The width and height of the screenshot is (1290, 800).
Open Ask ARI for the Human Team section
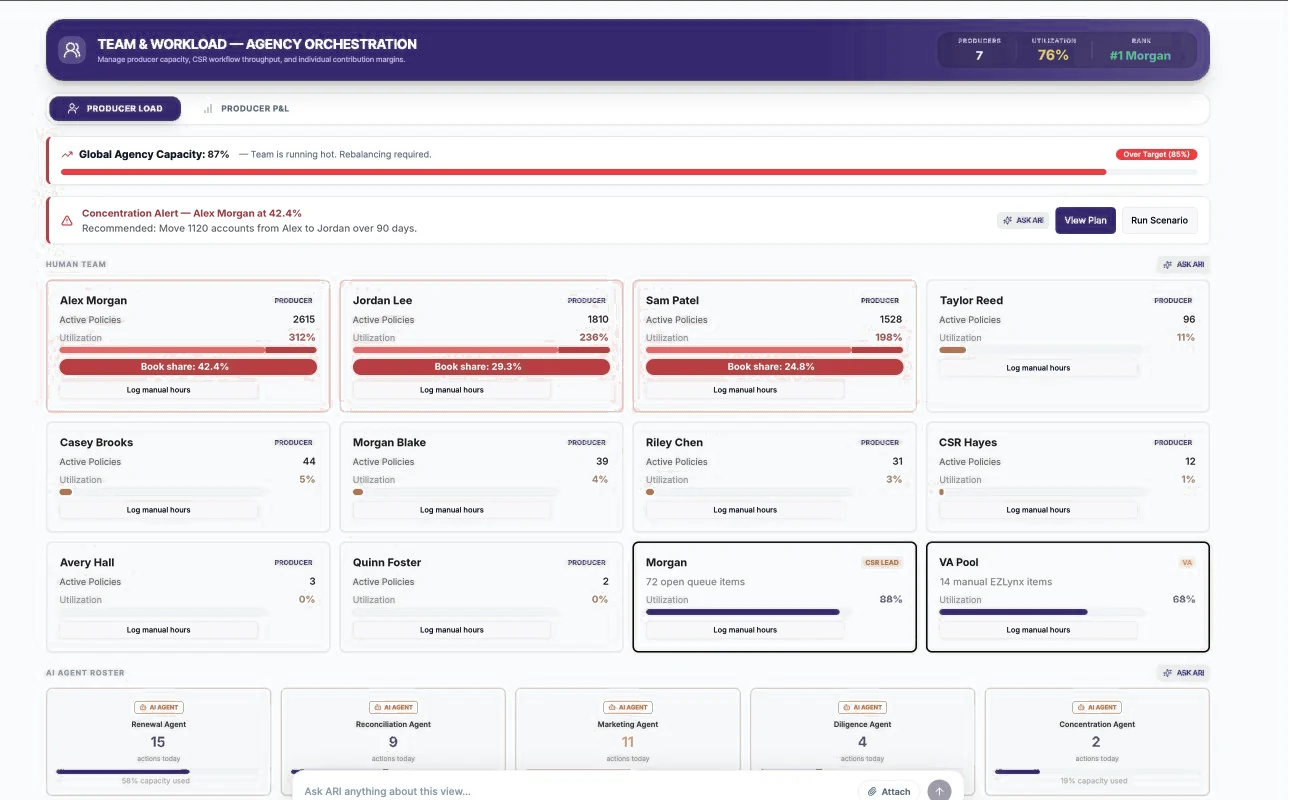click(x=1183, y=265)
